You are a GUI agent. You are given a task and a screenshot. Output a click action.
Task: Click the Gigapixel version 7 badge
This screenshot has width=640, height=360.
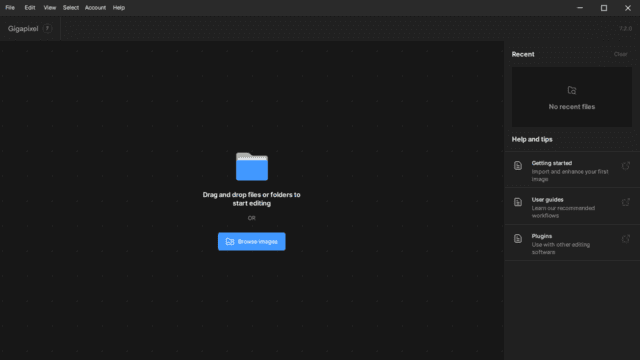tap(47, 29)
